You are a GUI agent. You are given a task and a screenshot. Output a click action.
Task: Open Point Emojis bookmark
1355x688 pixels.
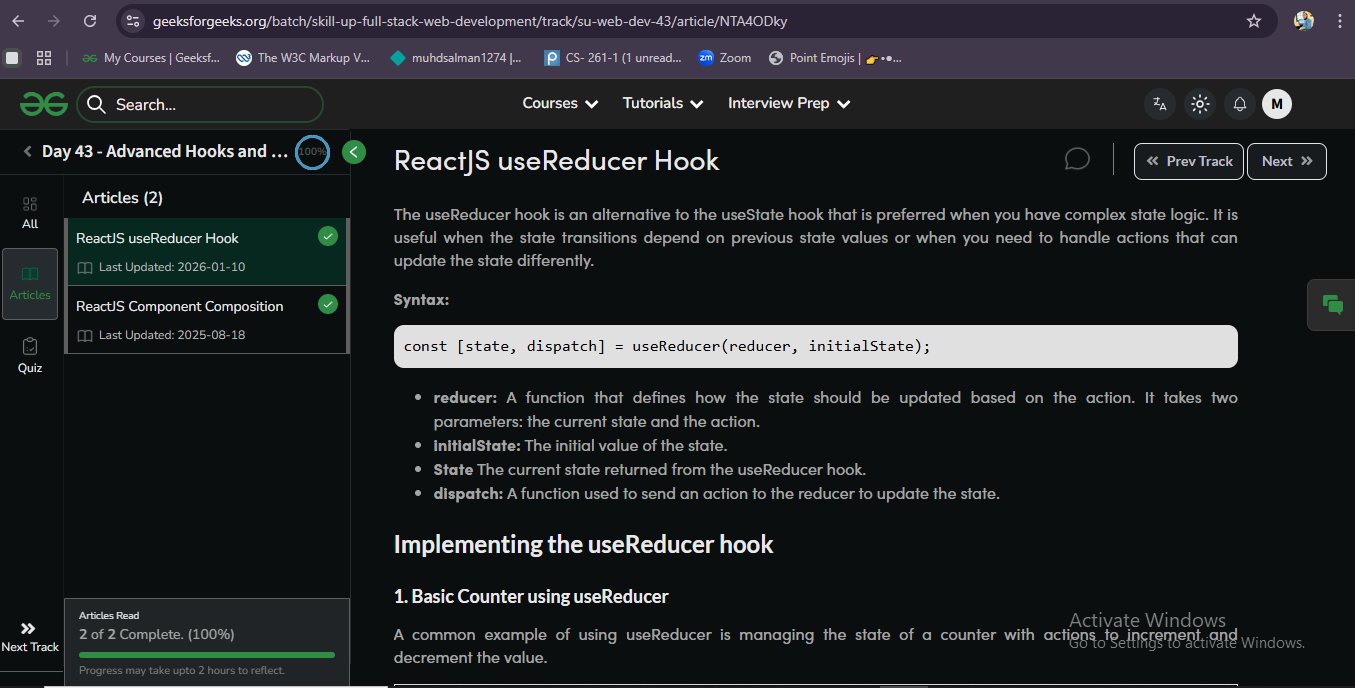point(835,58)
